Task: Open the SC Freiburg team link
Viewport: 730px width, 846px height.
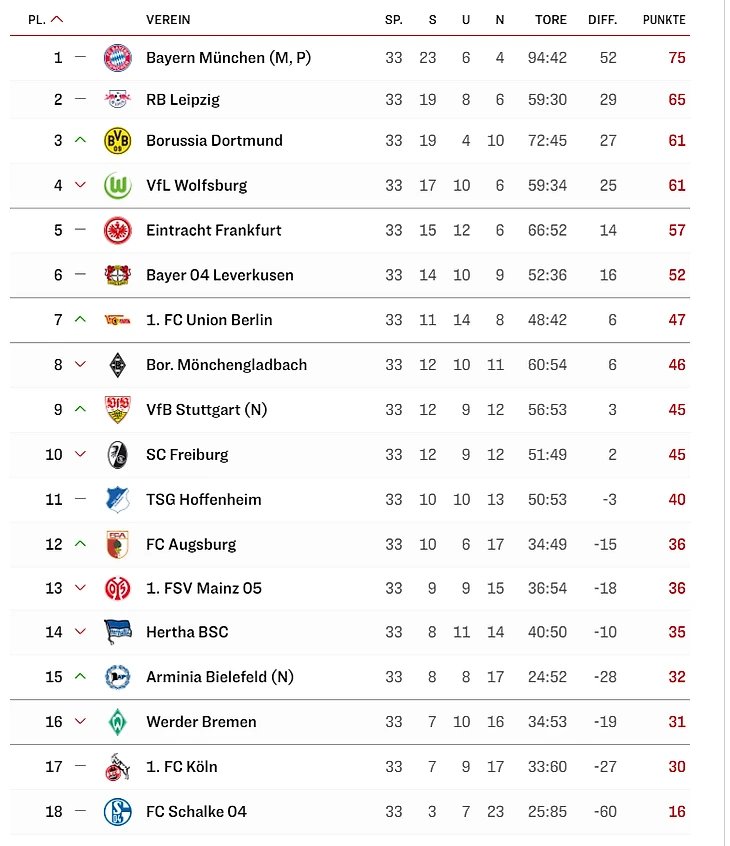Action: (187, 454)
